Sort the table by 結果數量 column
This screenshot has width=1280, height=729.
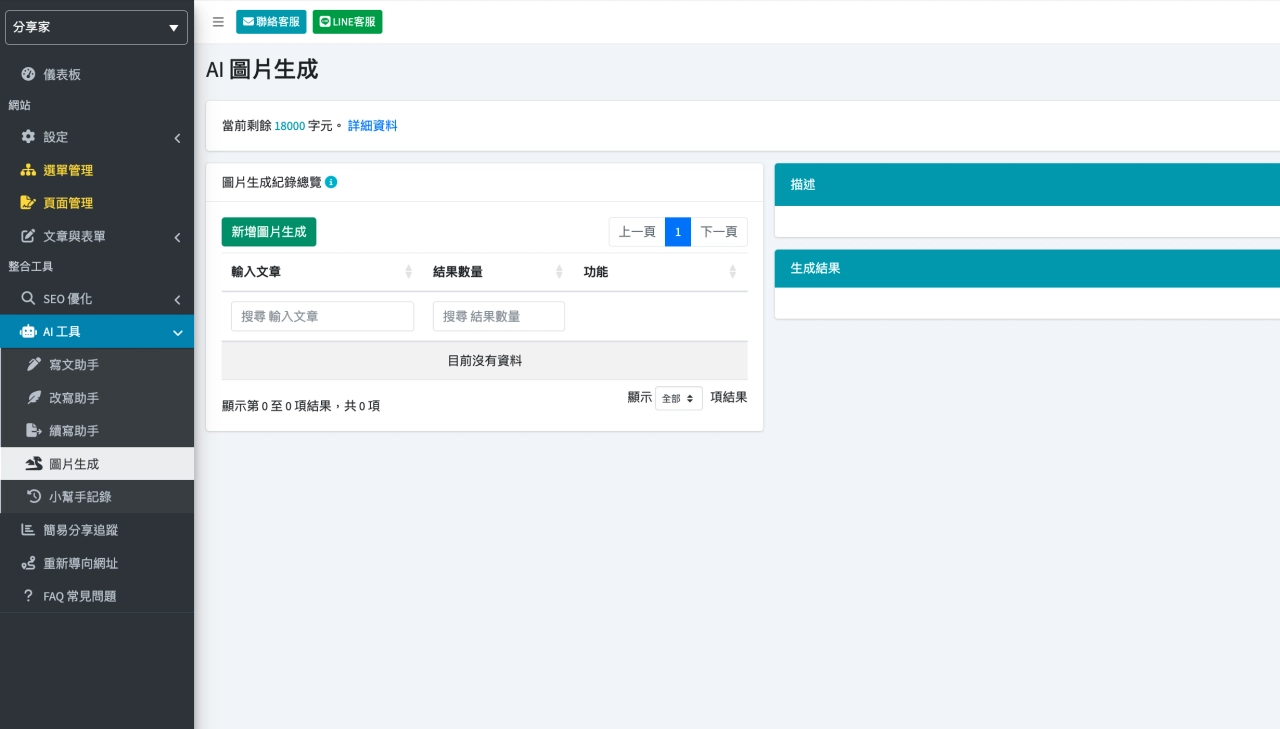click(497, 272)
